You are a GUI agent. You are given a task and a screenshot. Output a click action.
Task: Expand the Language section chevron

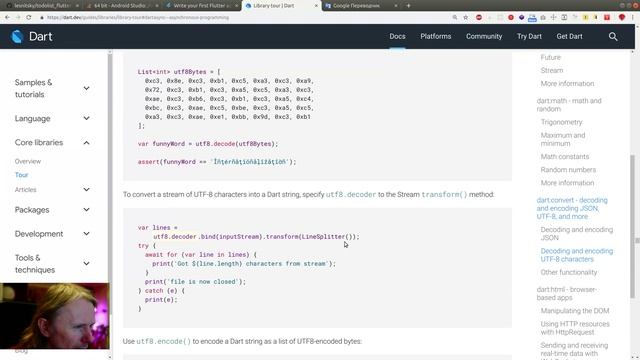(x=87, y=118)
